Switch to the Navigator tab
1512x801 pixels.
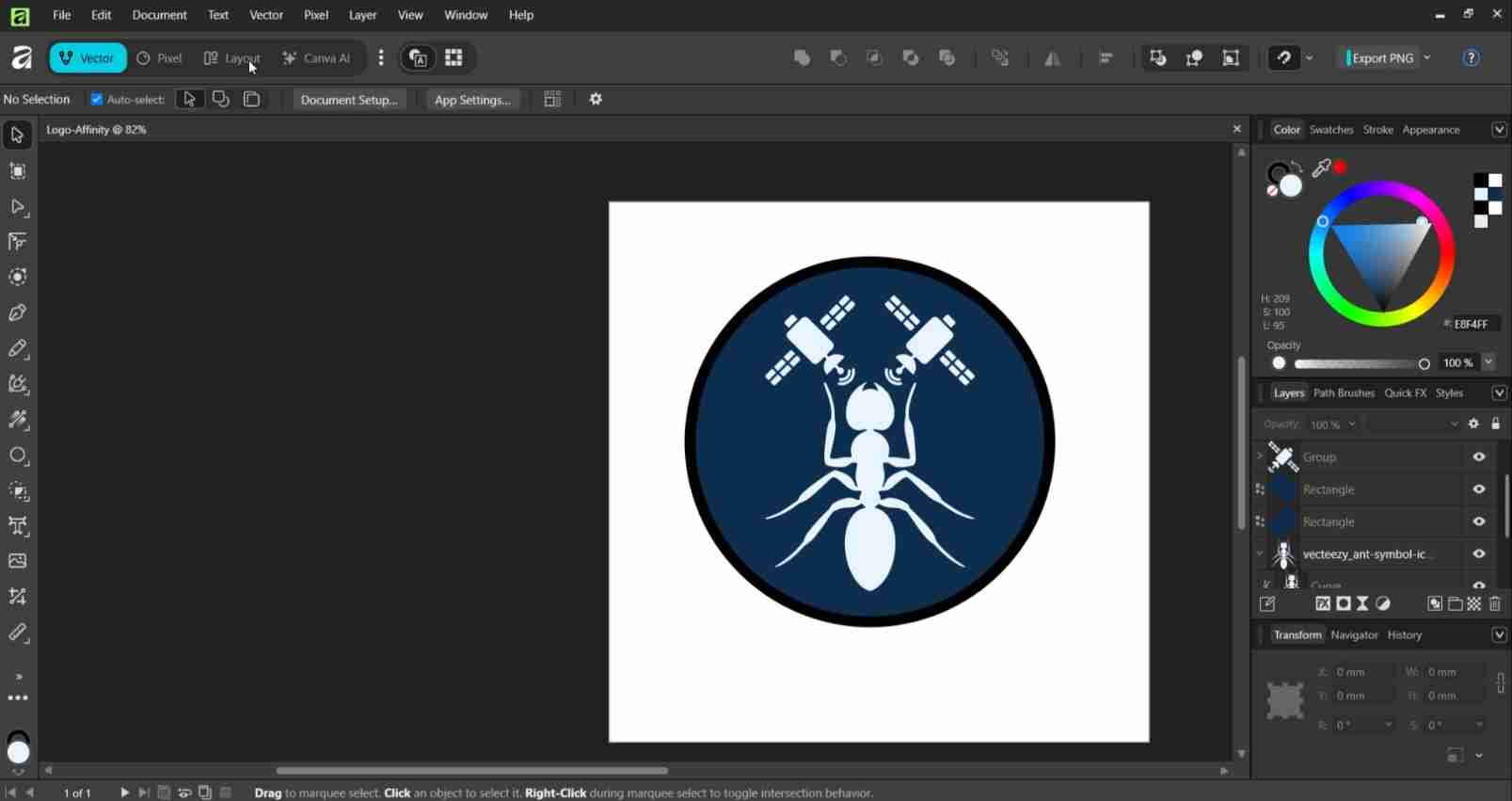pyautogui.click(x=1354, y=635)
